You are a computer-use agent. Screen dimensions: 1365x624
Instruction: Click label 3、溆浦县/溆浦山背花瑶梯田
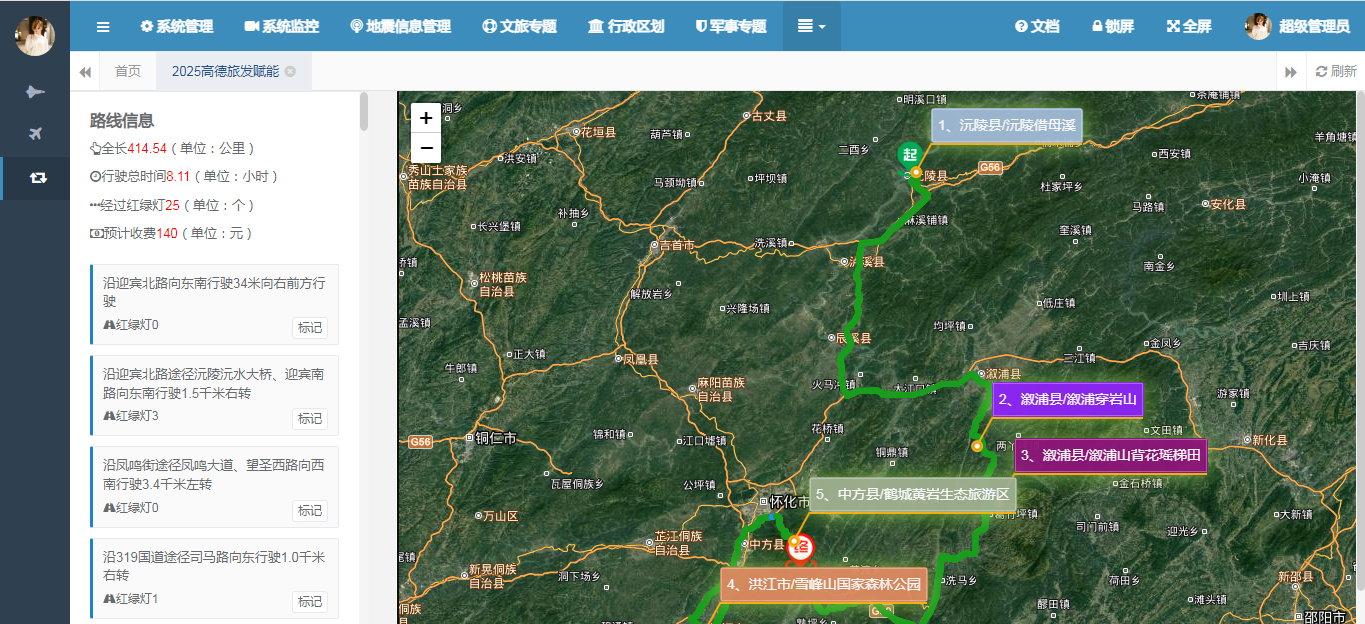coord(1111,455)
